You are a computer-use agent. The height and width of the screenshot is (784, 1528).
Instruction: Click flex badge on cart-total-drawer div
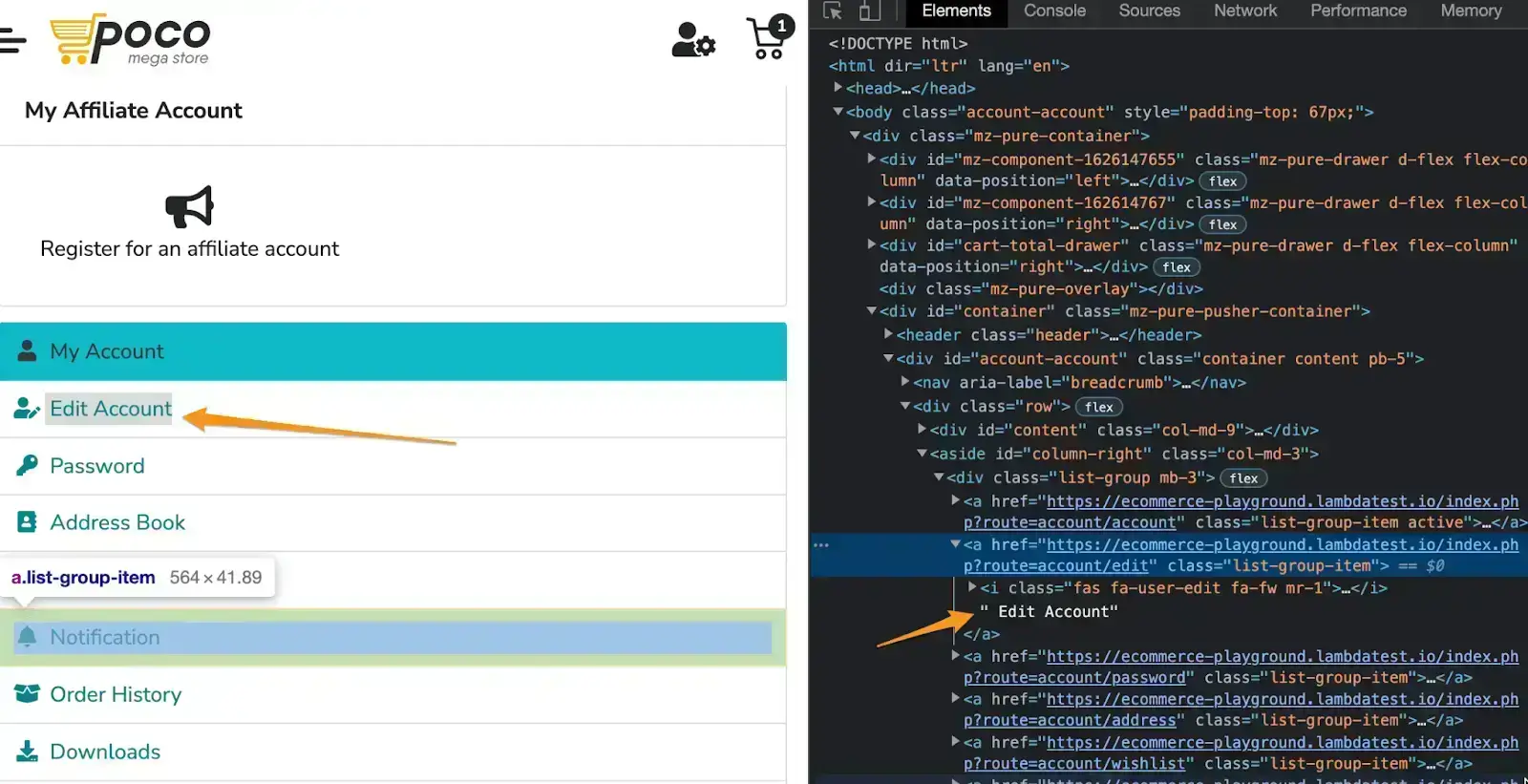(1177, 267)
